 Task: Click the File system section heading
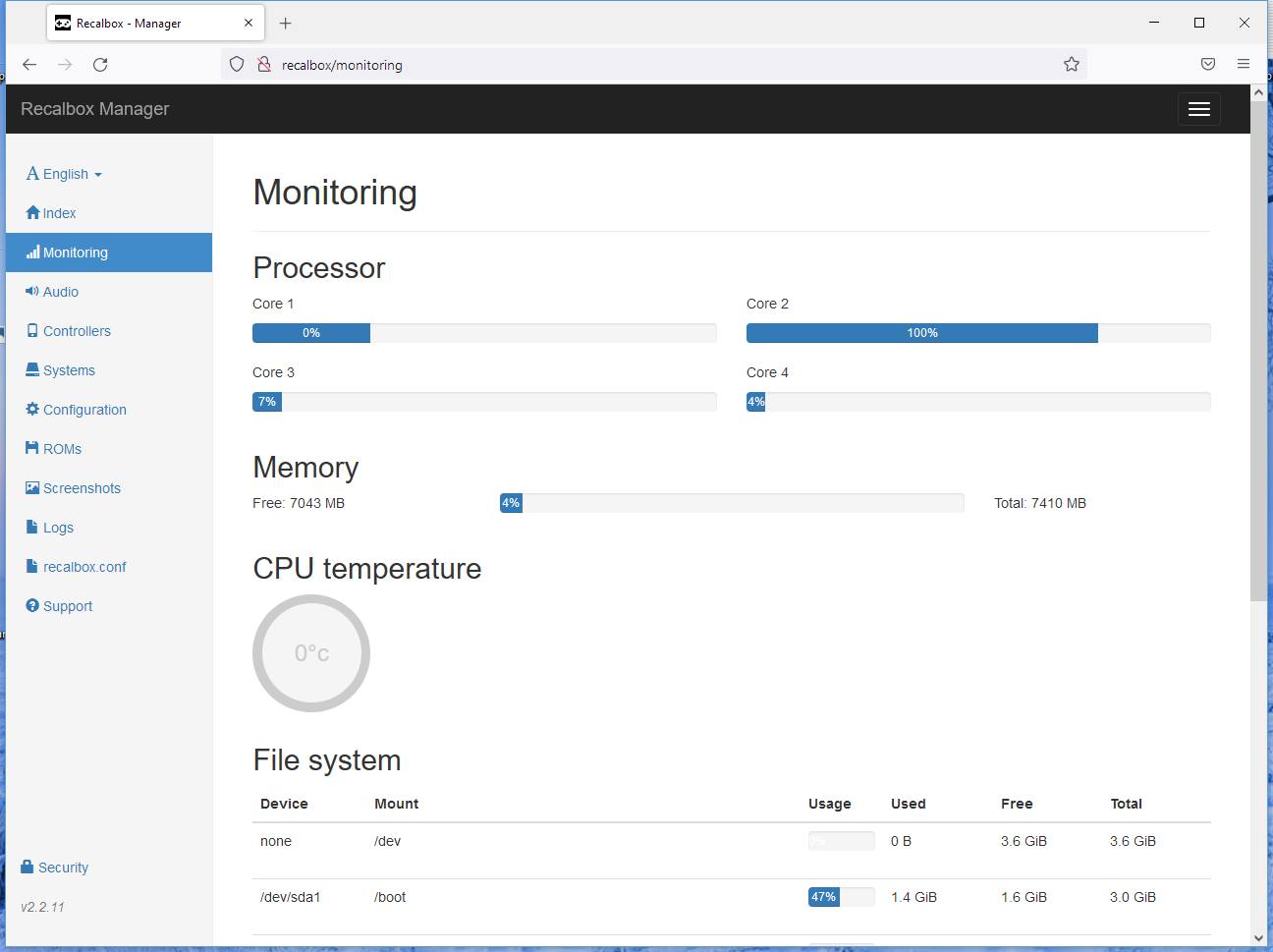coord(327,760)
